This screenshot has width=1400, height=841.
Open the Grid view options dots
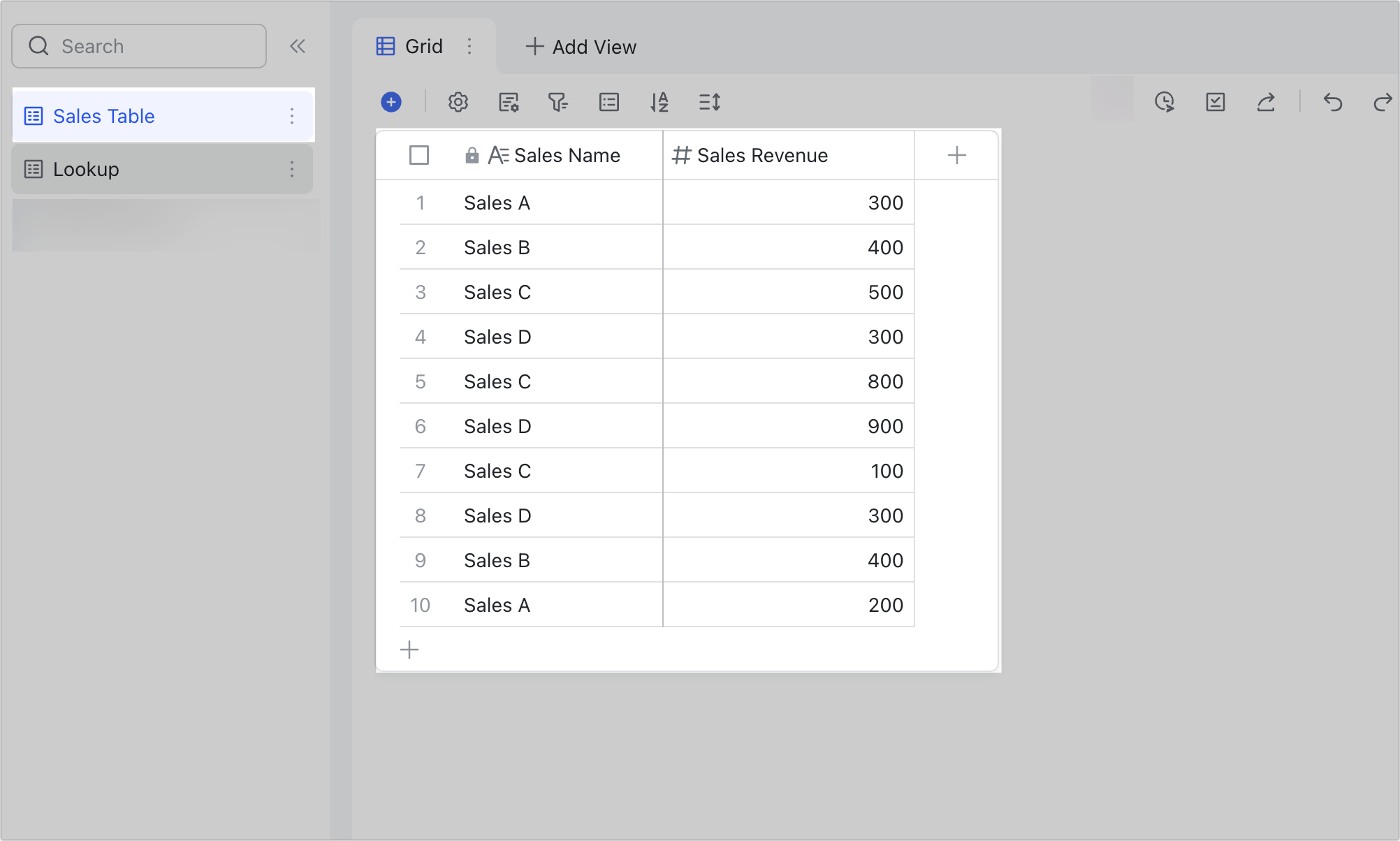coord(469,46)
